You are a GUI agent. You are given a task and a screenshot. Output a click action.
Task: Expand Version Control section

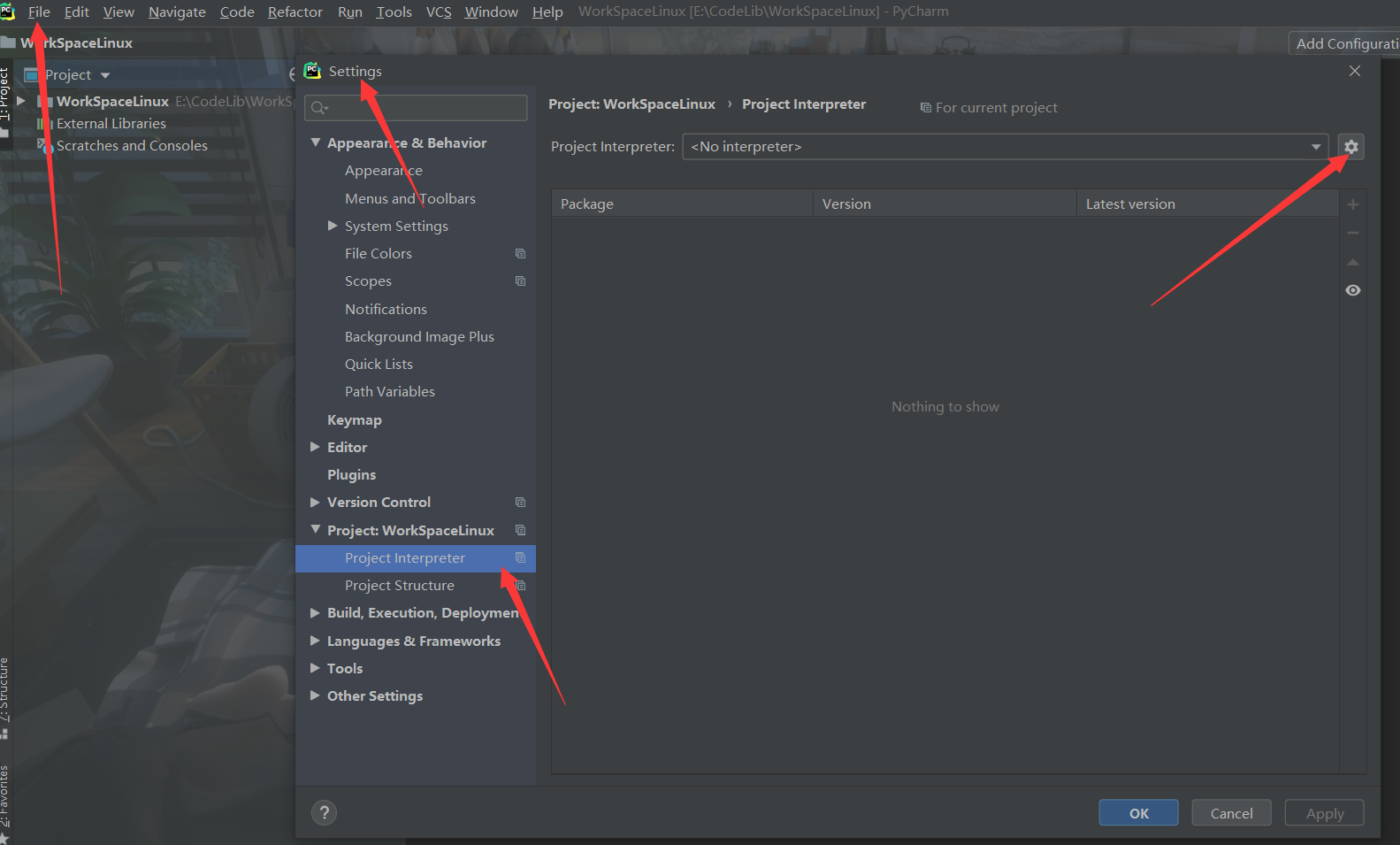[x=315, y=502]
